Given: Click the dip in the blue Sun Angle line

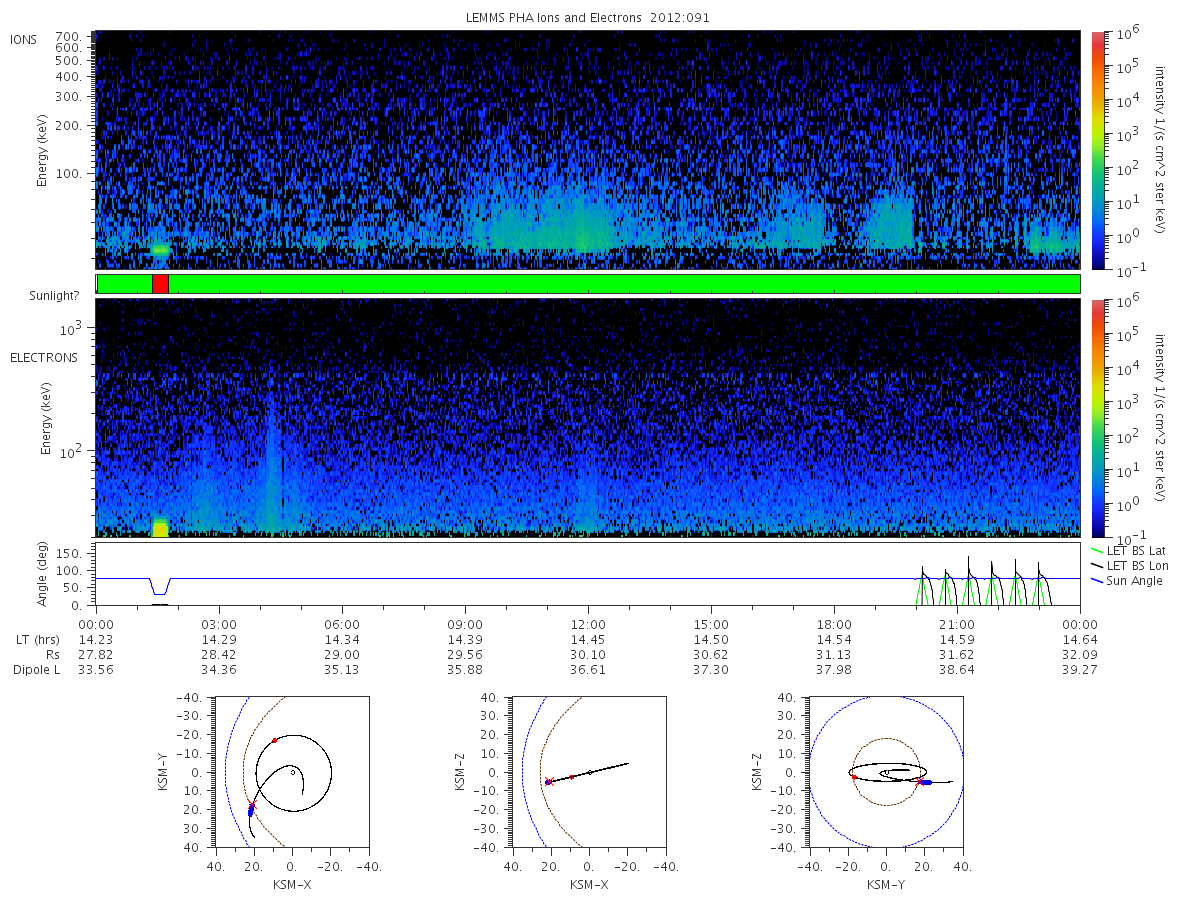Looking at the screenshot, I should point(160,587).
